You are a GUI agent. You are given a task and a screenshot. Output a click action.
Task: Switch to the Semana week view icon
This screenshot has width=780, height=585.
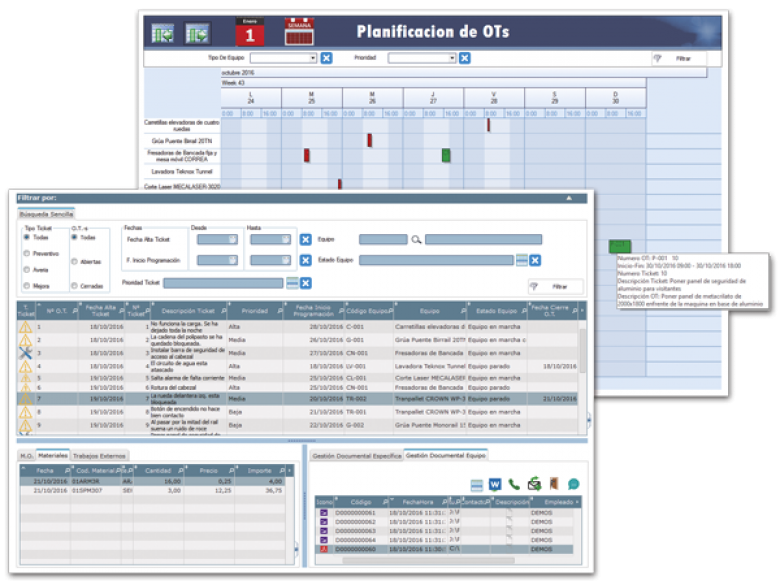(299, 31)
